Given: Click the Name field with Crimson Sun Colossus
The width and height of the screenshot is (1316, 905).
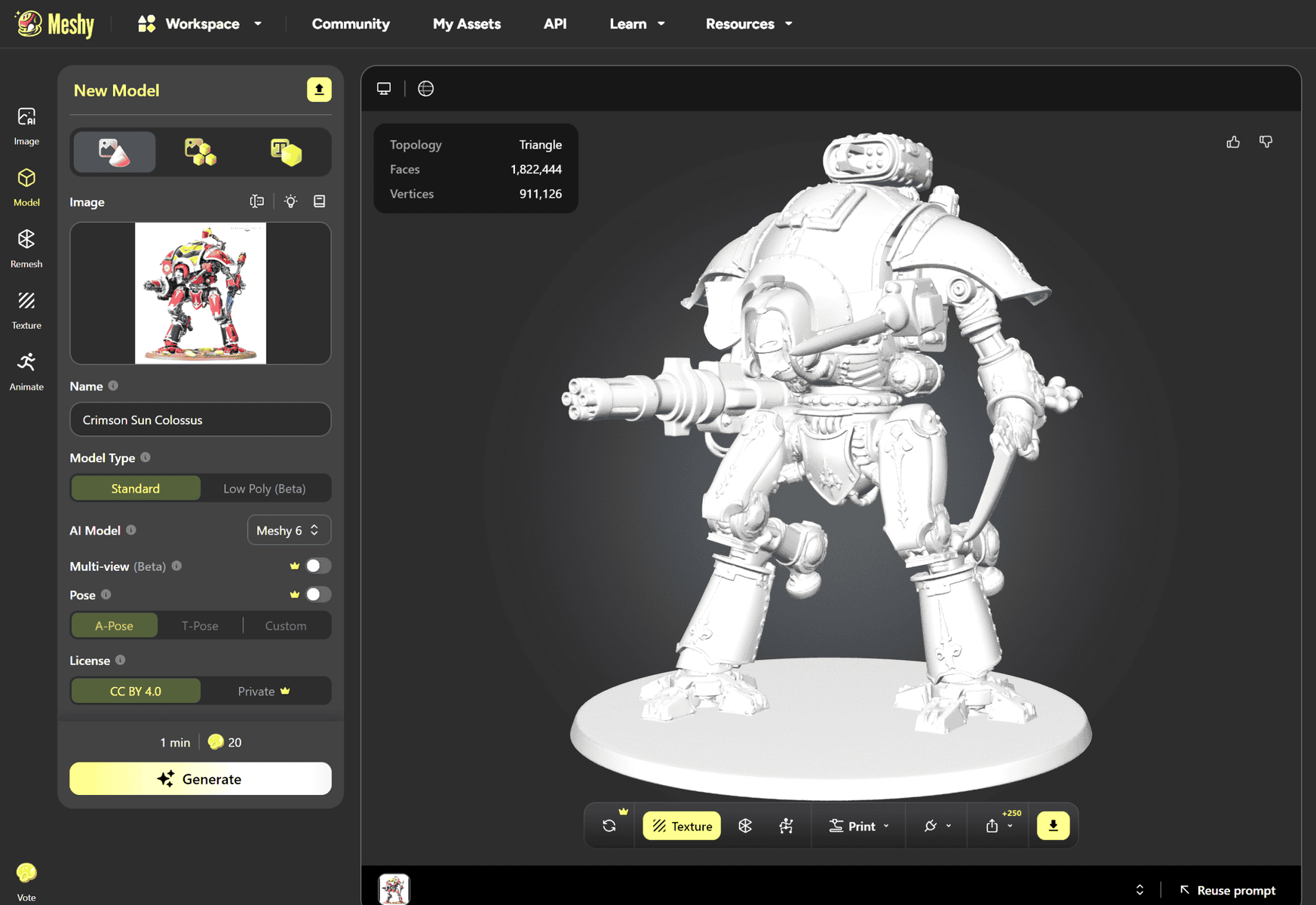Looking at the screenshot, I should pyautogui.click(x=201, y=420).
